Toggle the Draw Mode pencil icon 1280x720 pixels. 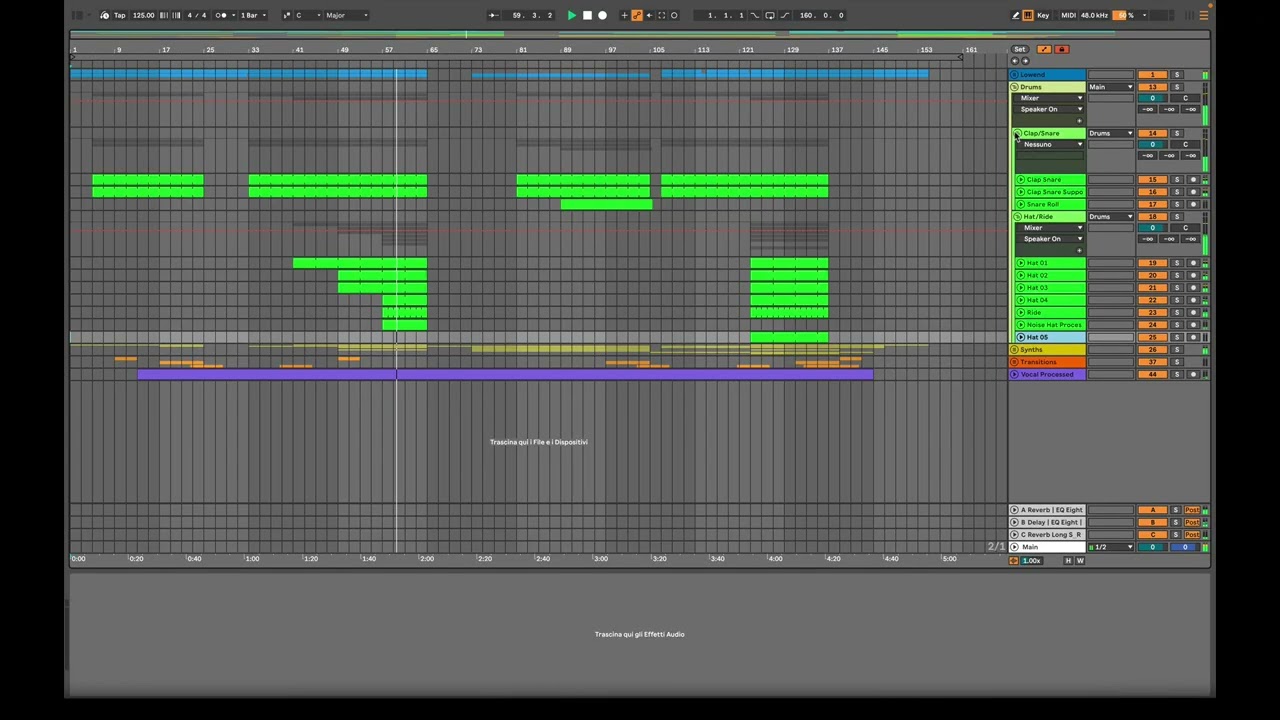1016,15
